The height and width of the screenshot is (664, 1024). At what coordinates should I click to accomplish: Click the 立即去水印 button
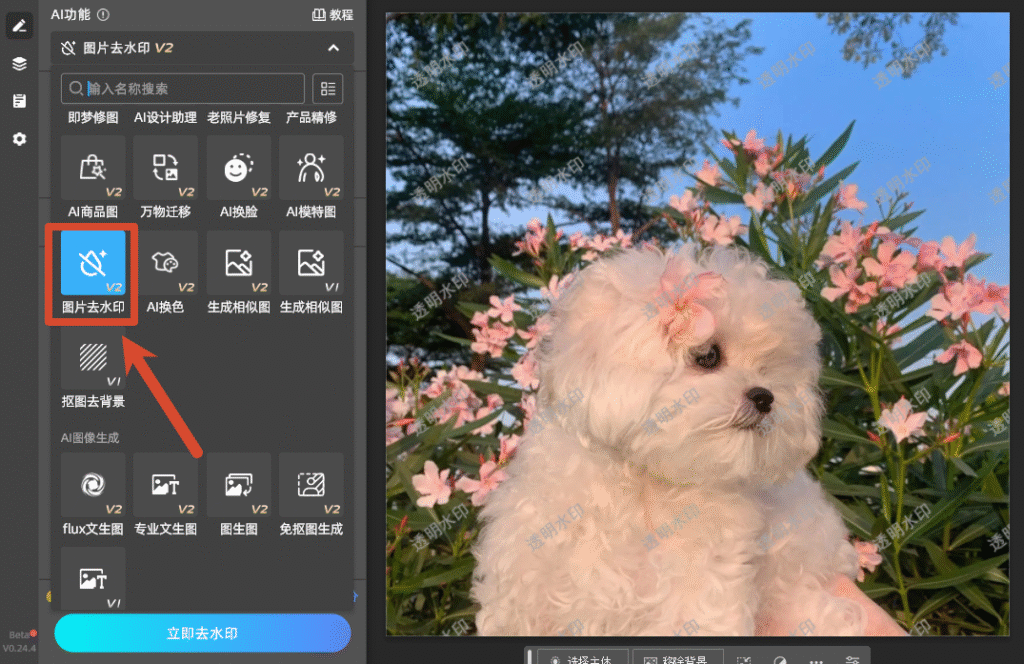pyautogui.click(x=202, y=633)
